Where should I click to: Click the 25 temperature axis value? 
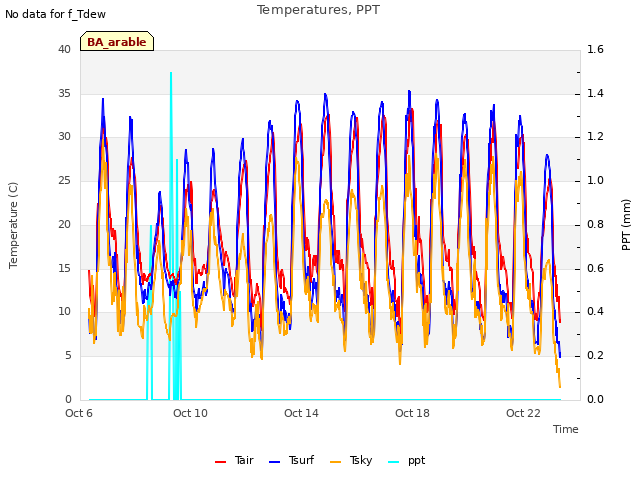(x=64, y=180)
